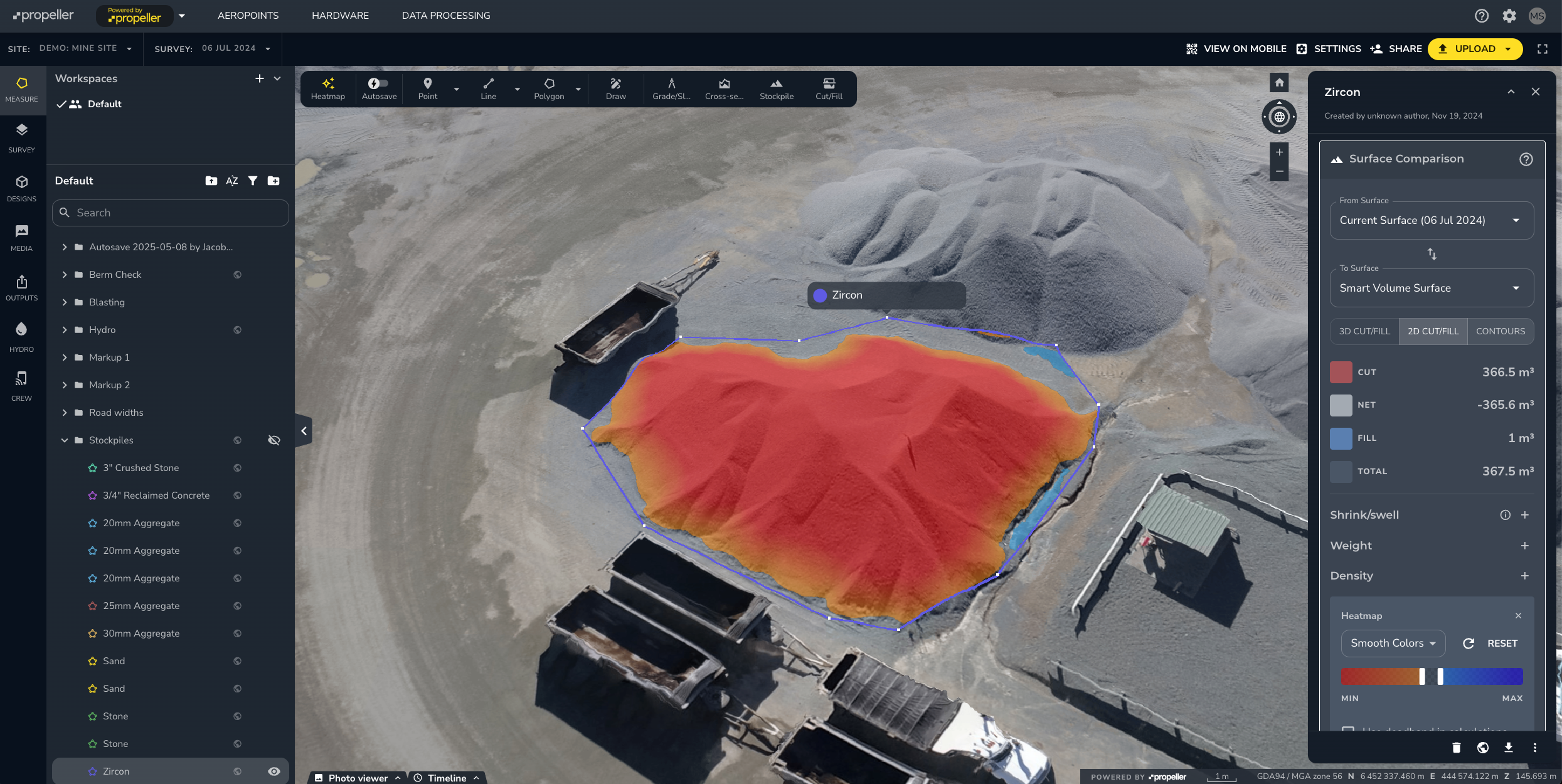Reset map to home view
Image resolution: width=1562 pixels, height=784 pixels.
tap(1279, 82)
